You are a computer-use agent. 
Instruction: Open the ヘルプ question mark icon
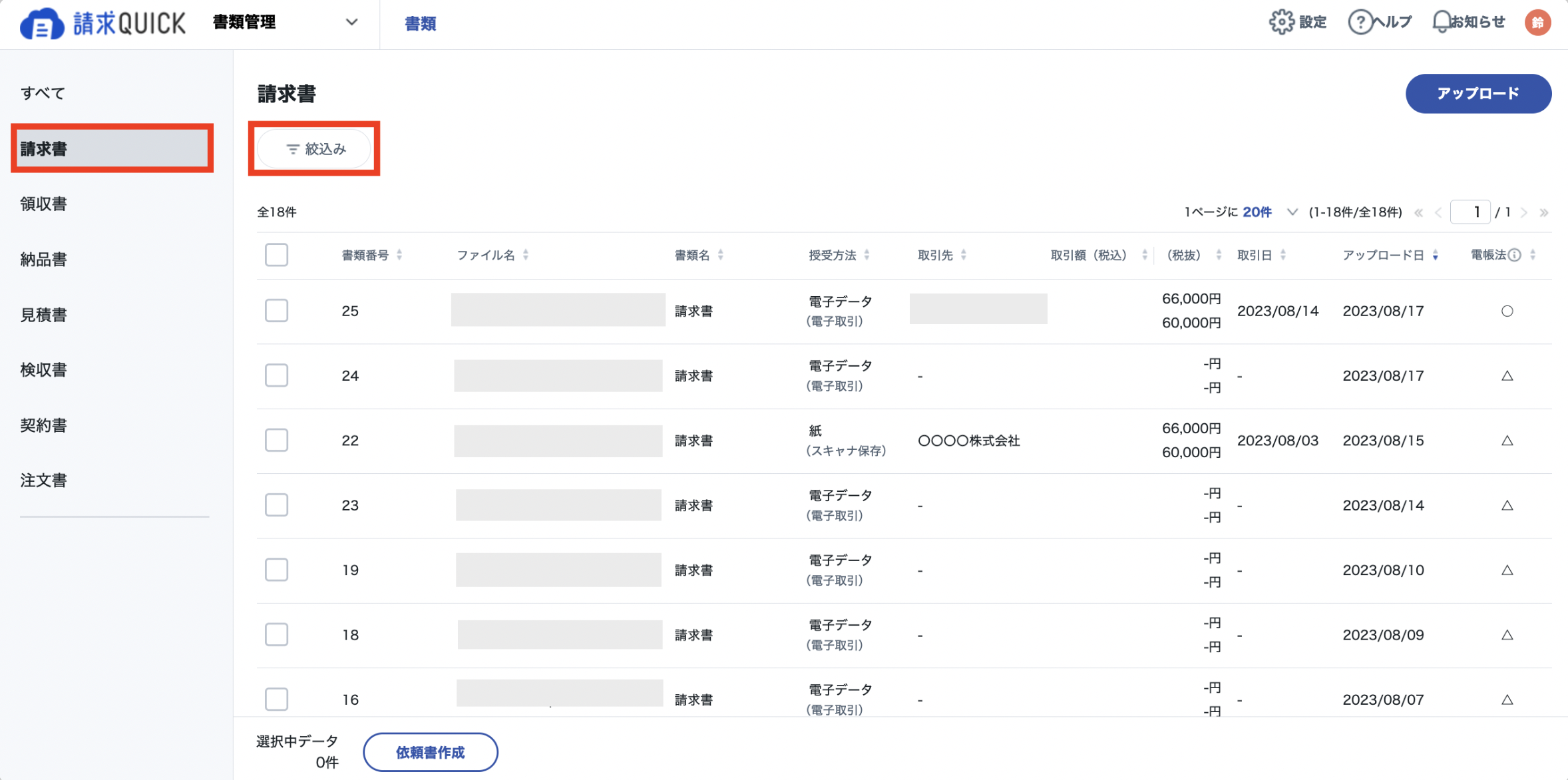click(1360, 22)
